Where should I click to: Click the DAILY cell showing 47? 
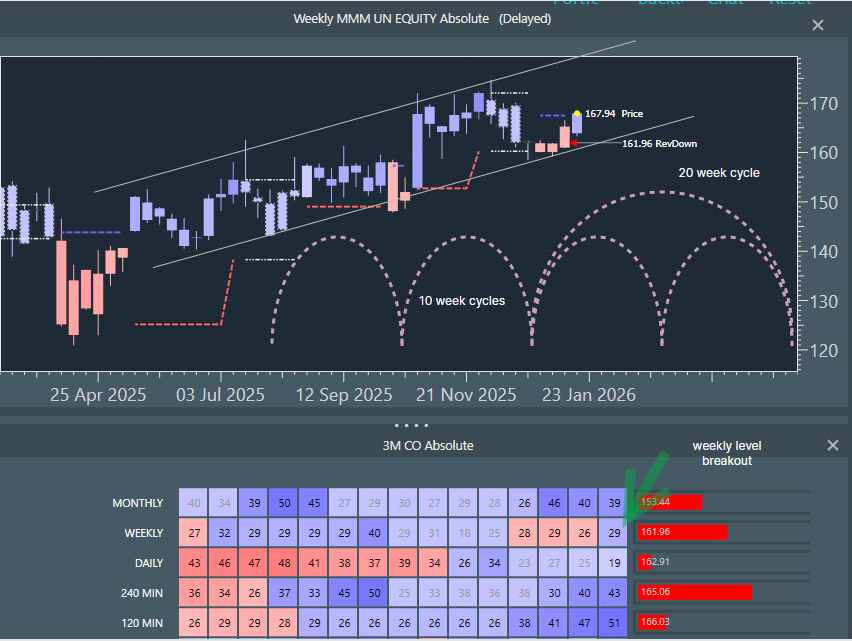[254, 563]
